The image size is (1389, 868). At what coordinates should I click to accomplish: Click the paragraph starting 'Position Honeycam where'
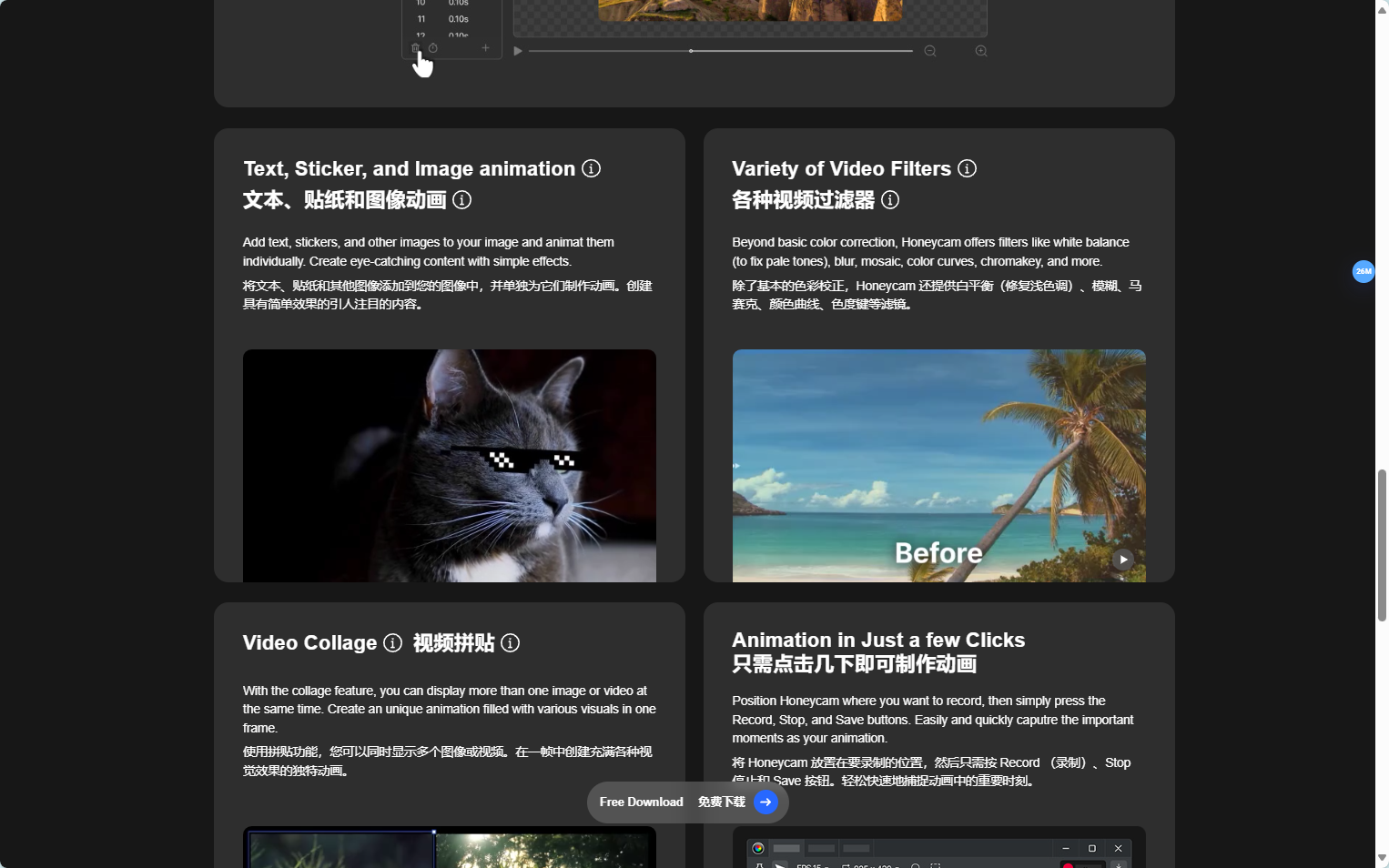pyautogui.click(x=933, y=720)
